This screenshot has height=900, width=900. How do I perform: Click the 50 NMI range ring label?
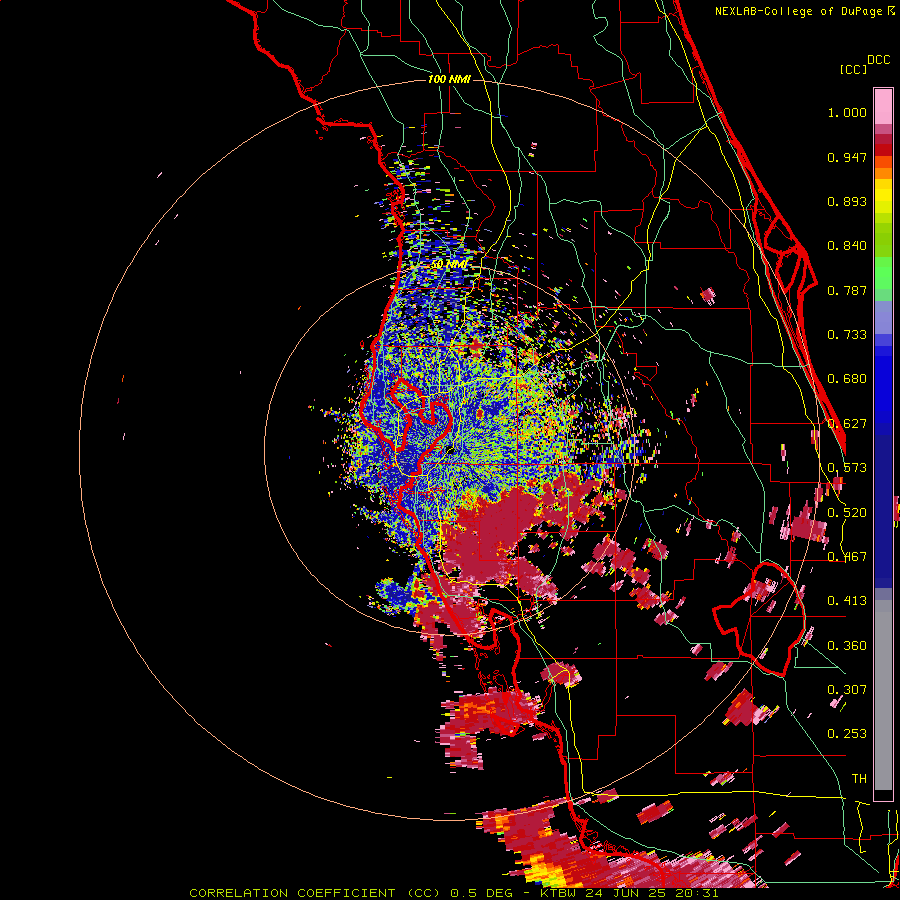pyautogui.click(x=449, y=265)
